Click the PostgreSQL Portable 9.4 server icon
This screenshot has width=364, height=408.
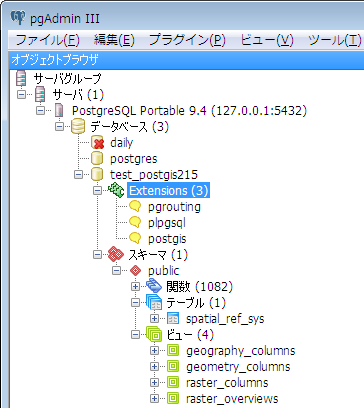tap(59, 110)
